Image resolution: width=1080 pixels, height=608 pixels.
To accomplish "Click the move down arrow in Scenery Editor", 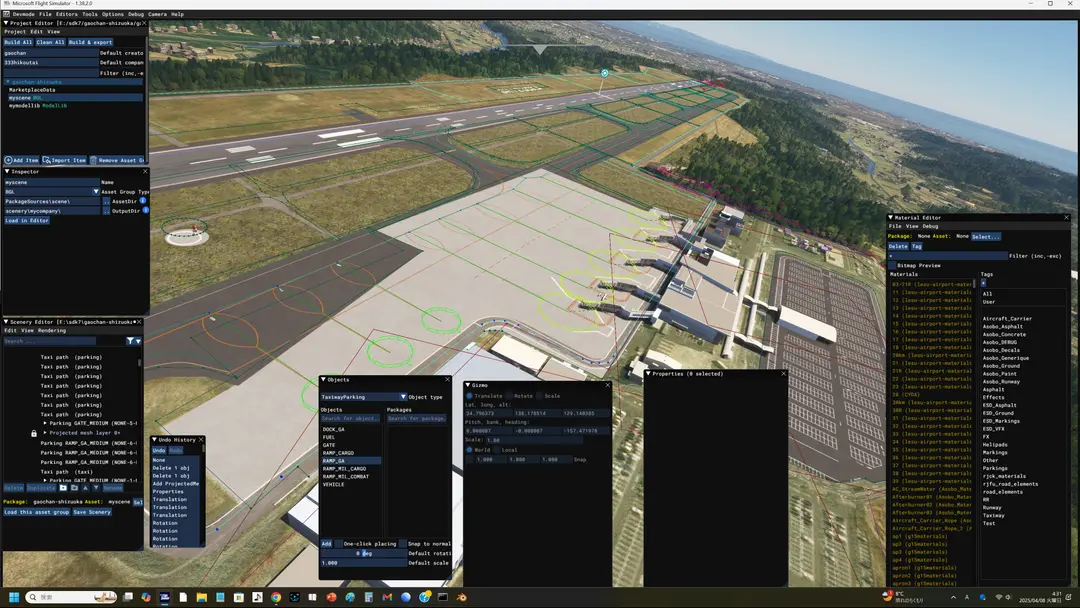I will point(96,488).
